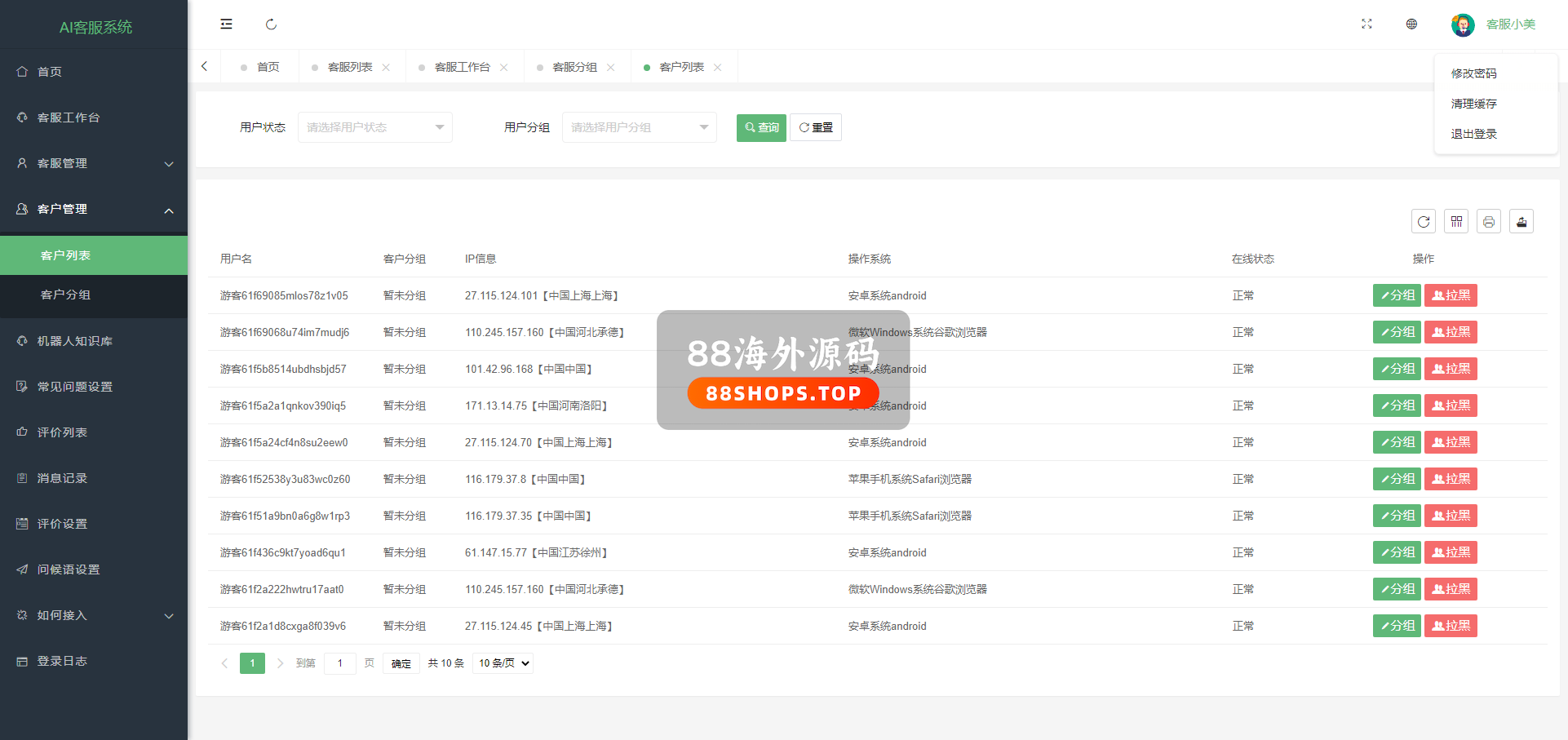Image resolution: width=1568 pixels, height=740 pixels.
Task: Click the 重置 button
Action: pyautogui.click(x=816, y=127)
